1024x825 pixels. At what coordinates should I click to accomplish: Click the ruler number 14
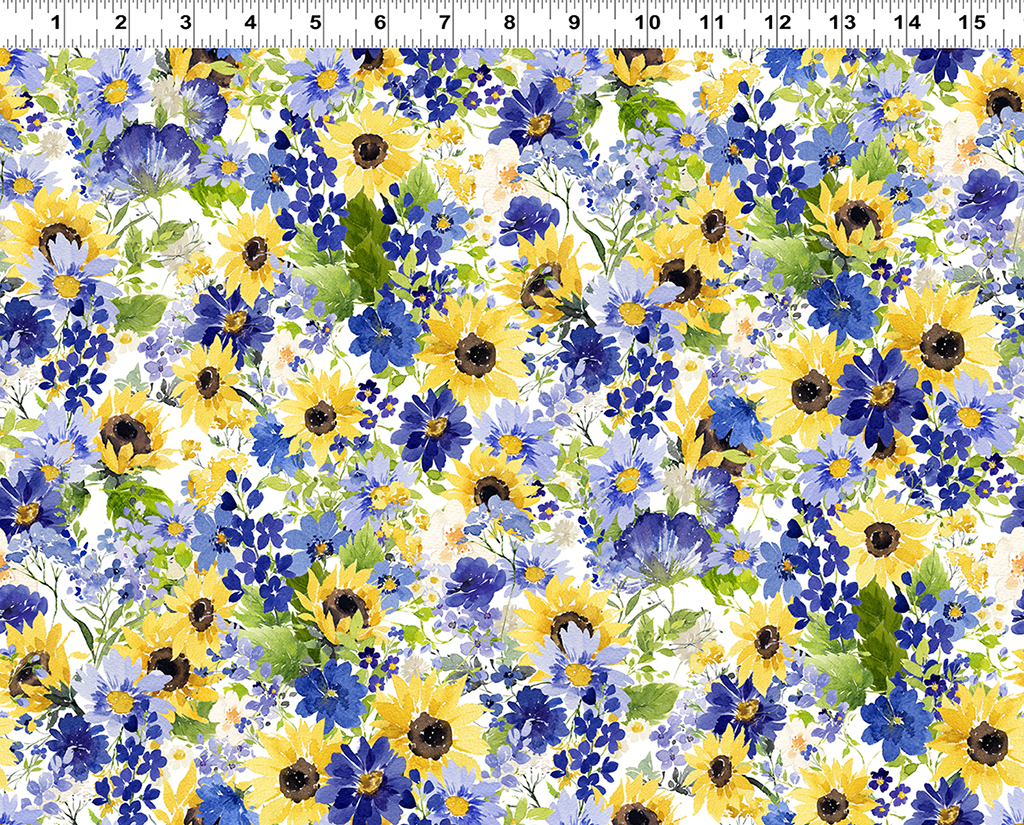(906, 23)
